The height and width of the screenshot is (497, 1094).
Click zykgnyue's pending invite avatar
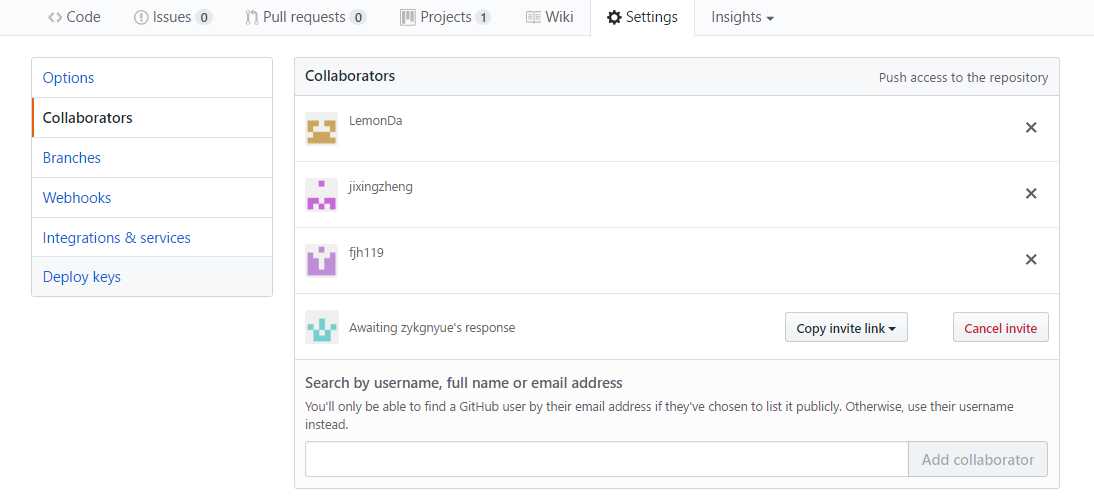(322, 327)
